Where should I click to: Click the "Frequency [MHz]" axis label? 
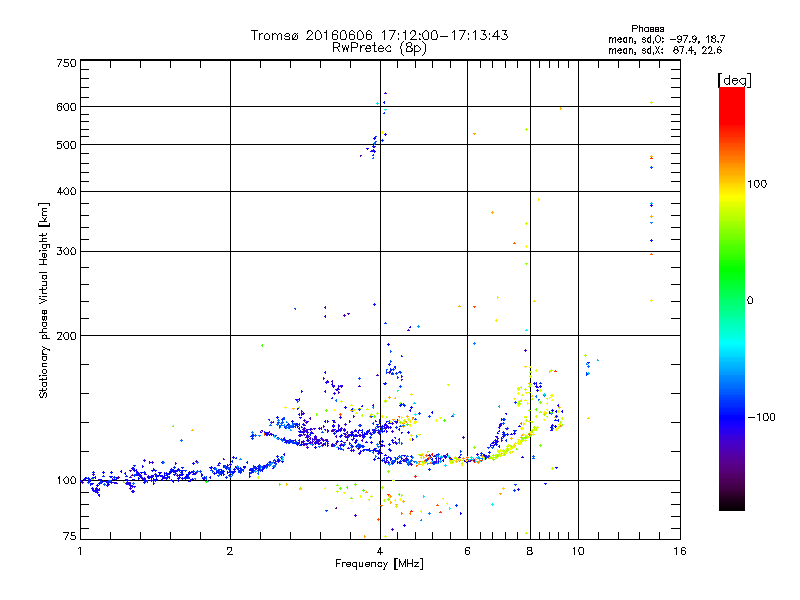coord(379,564)
